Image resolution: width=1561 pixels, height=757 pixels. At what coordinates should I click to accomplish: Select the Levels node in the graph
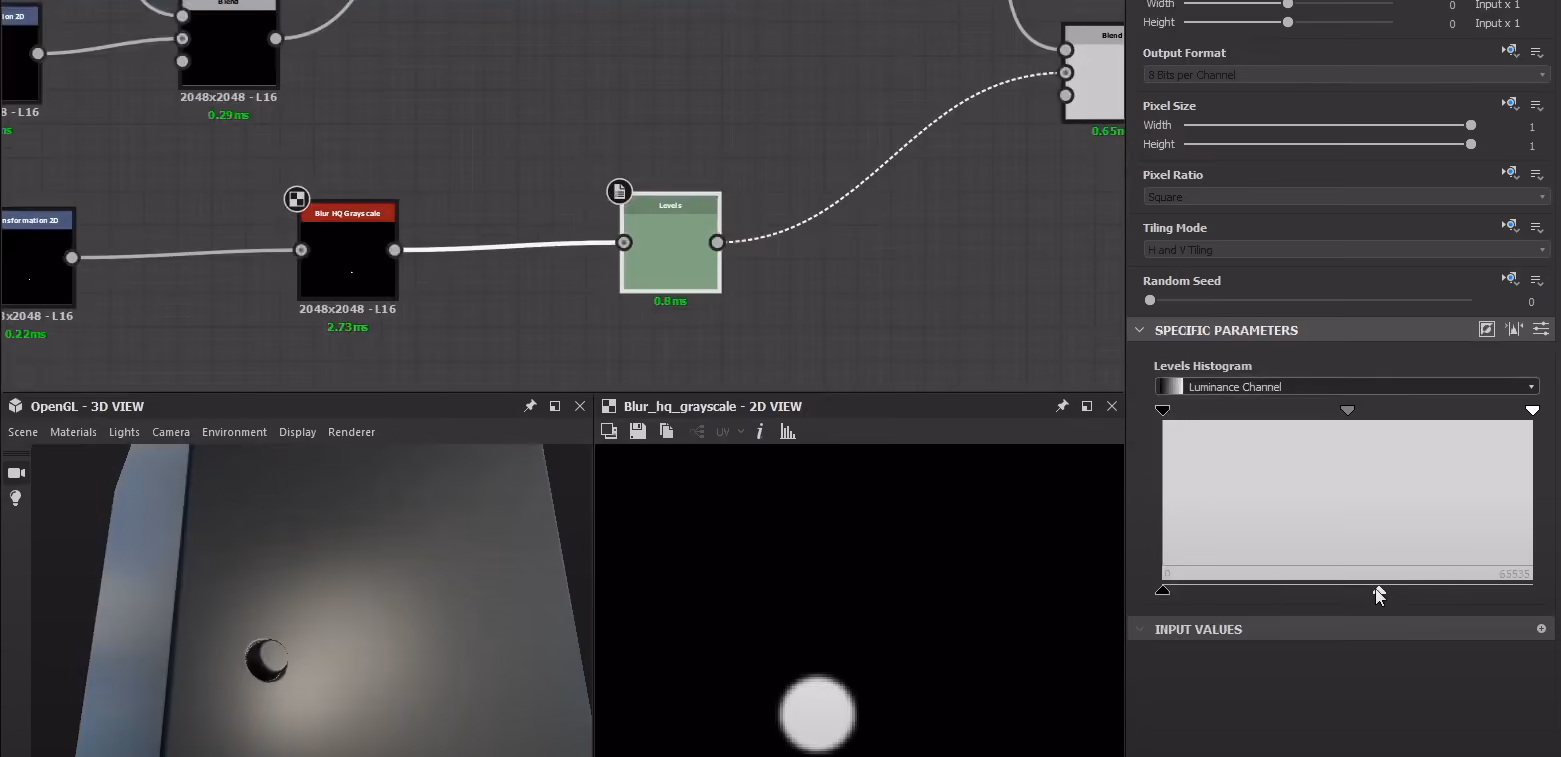(670, 242)
